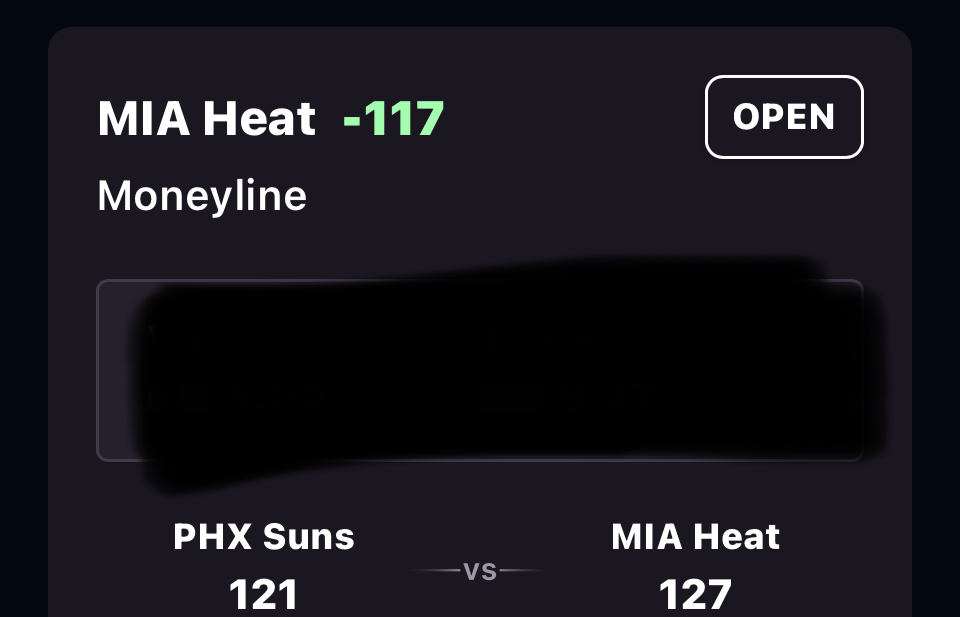Click the dash line right of vs
The width and height of the screenshot is (960, 617).
[x=522, y=572]
